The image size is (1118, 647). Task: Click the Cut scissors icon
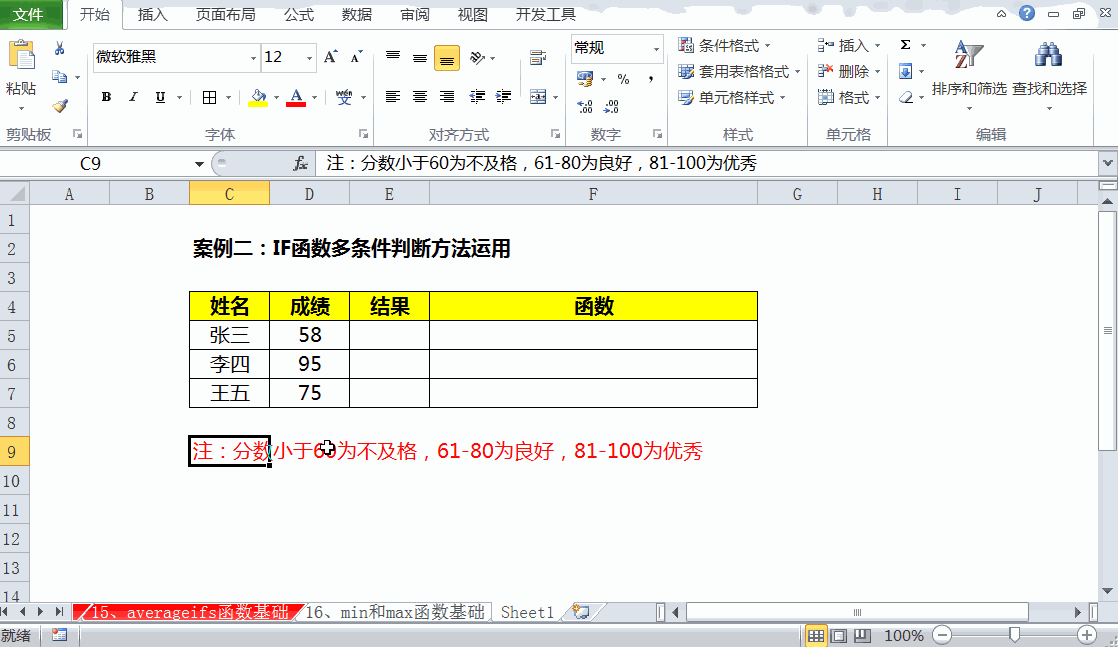59,49
